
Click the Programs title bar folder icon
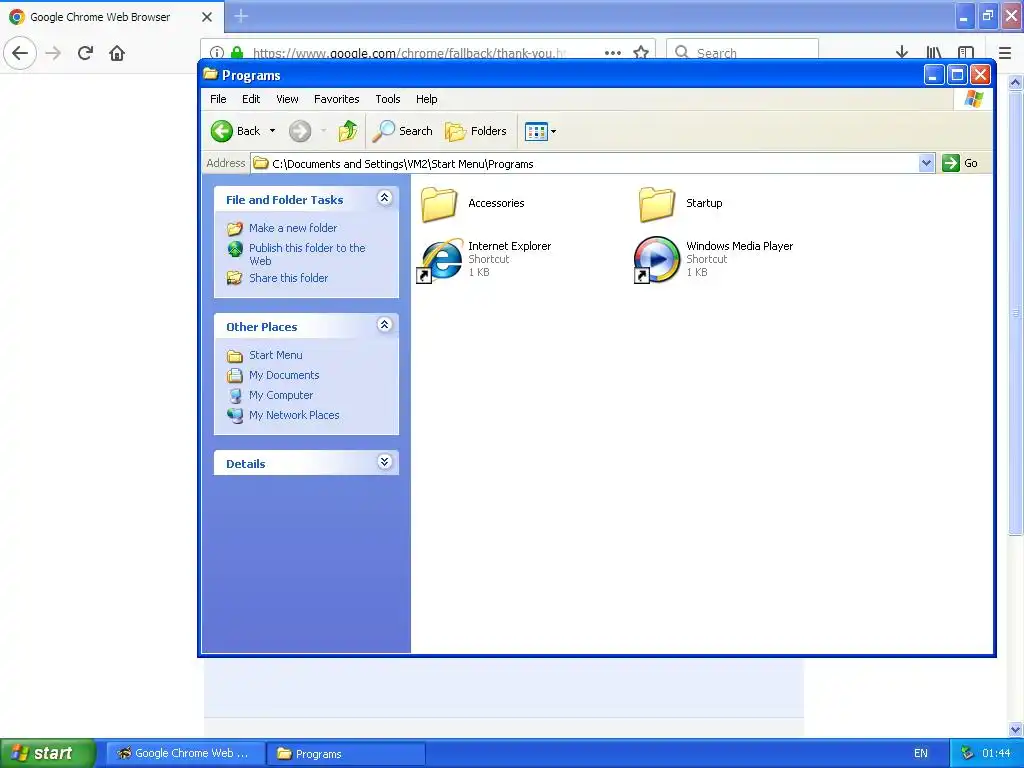pos(210,74)
